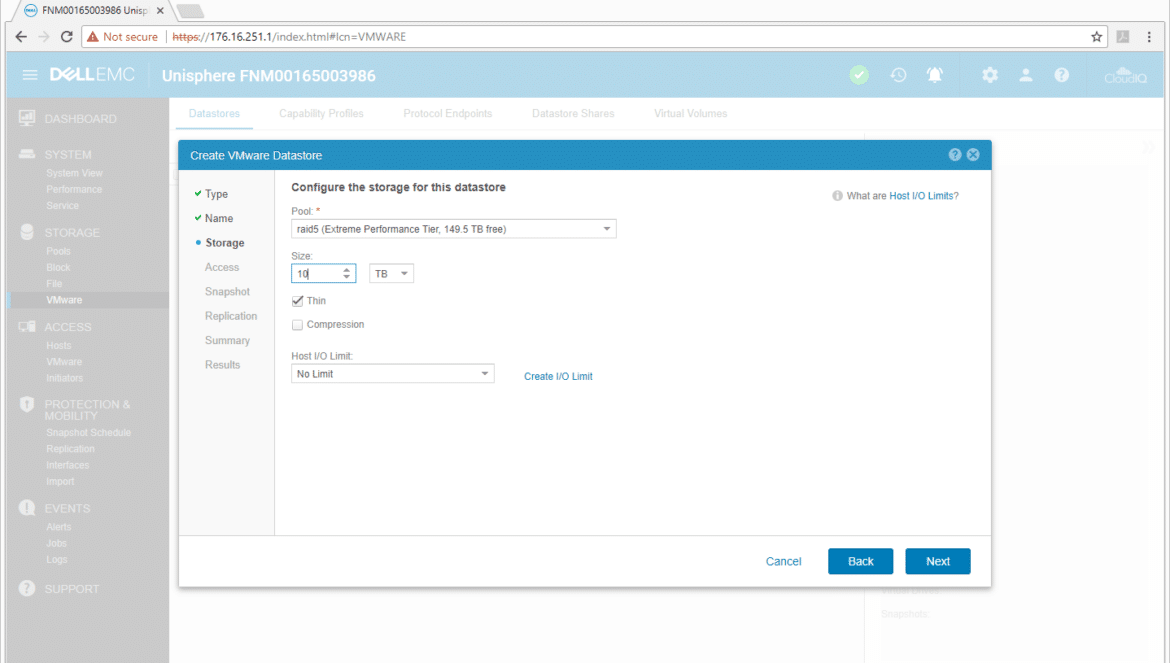Click the Access sidebar section icon
Image resolution: width=1170 pixels, height=663 pixels.
coord(27,327)
